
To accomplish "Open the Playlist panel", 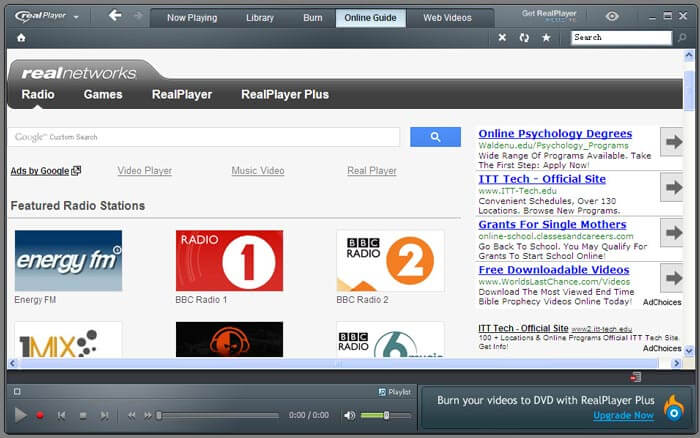I will pyautogui.click(x=394, y=392).
